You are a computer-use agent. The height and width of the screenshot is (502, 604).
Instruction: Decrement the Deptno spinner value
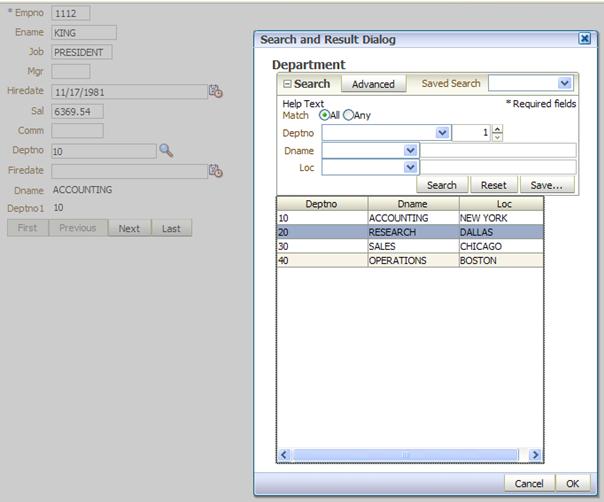[498, 137]
